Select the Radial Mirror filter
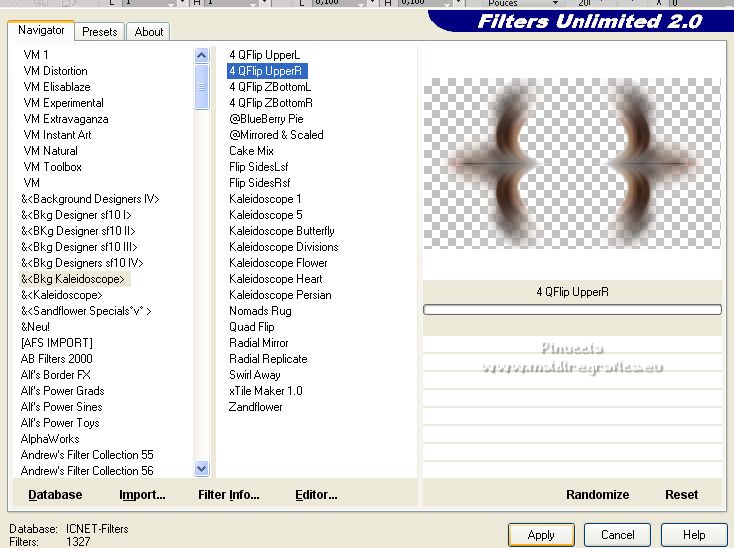Image resolution: width=734 pixels, height=548 pixels. point(258,343)
